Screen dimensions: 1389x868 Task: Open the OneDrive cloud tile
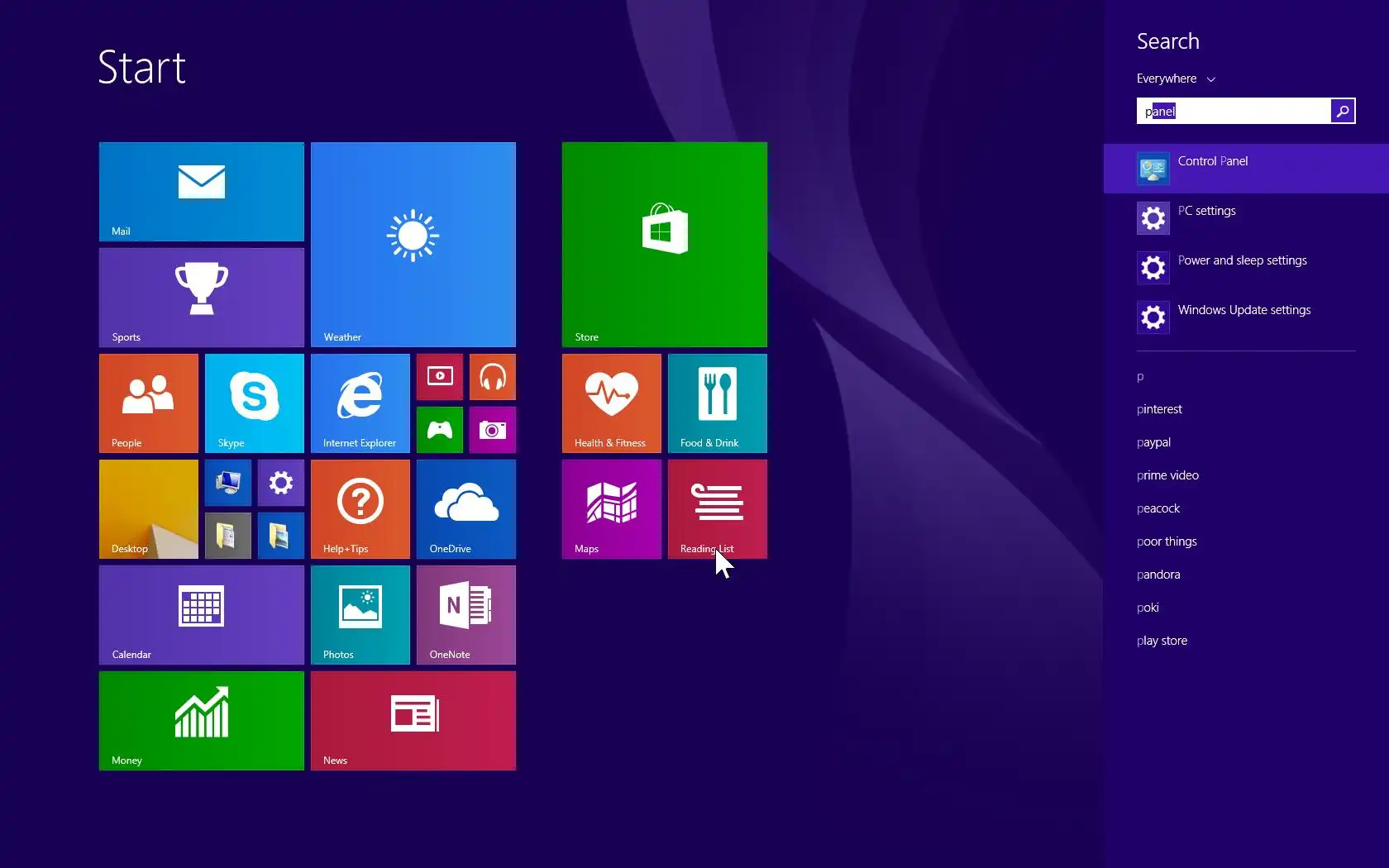pos(466,509)
